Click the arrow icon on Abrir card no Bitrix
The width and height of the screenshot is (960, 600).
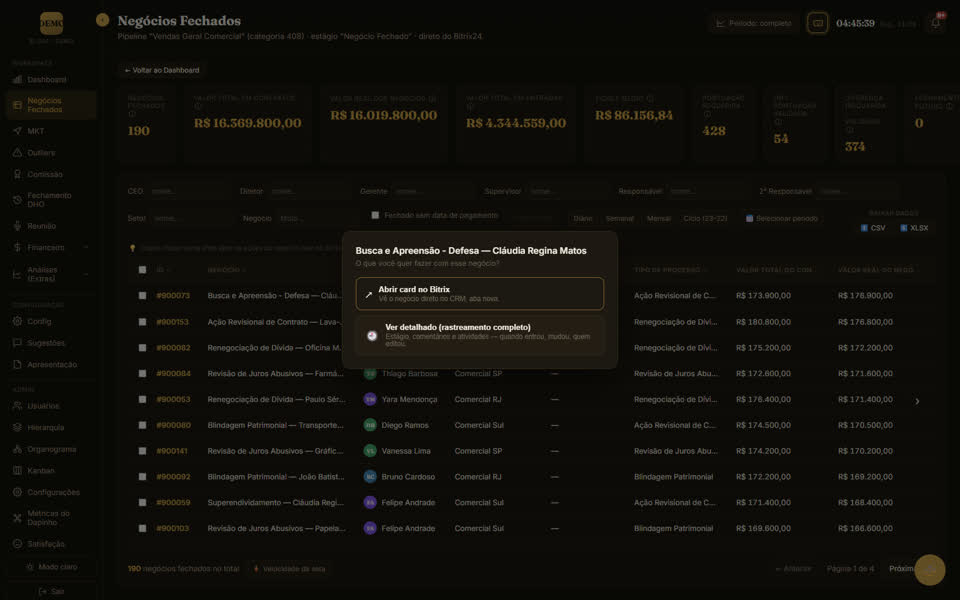point(369,294)
